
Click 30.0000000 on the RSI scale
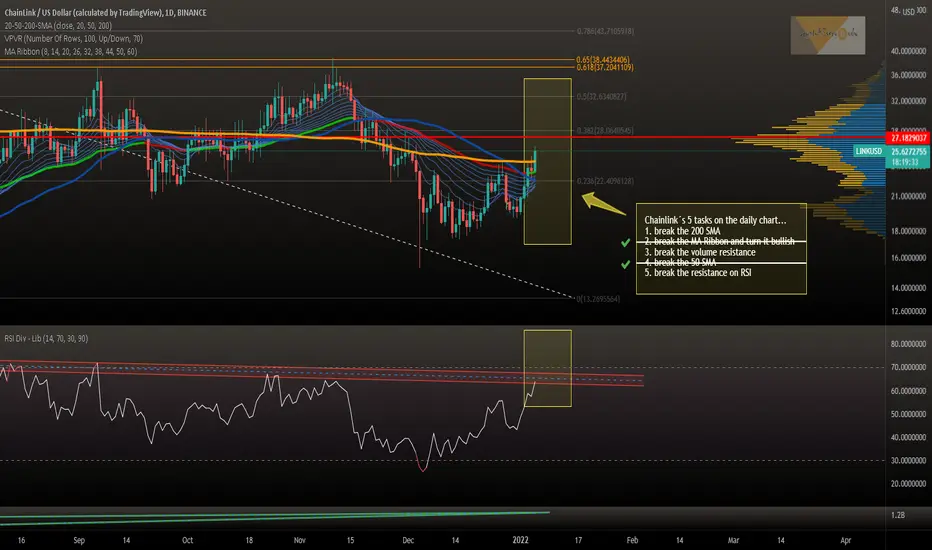click(908, 461)
